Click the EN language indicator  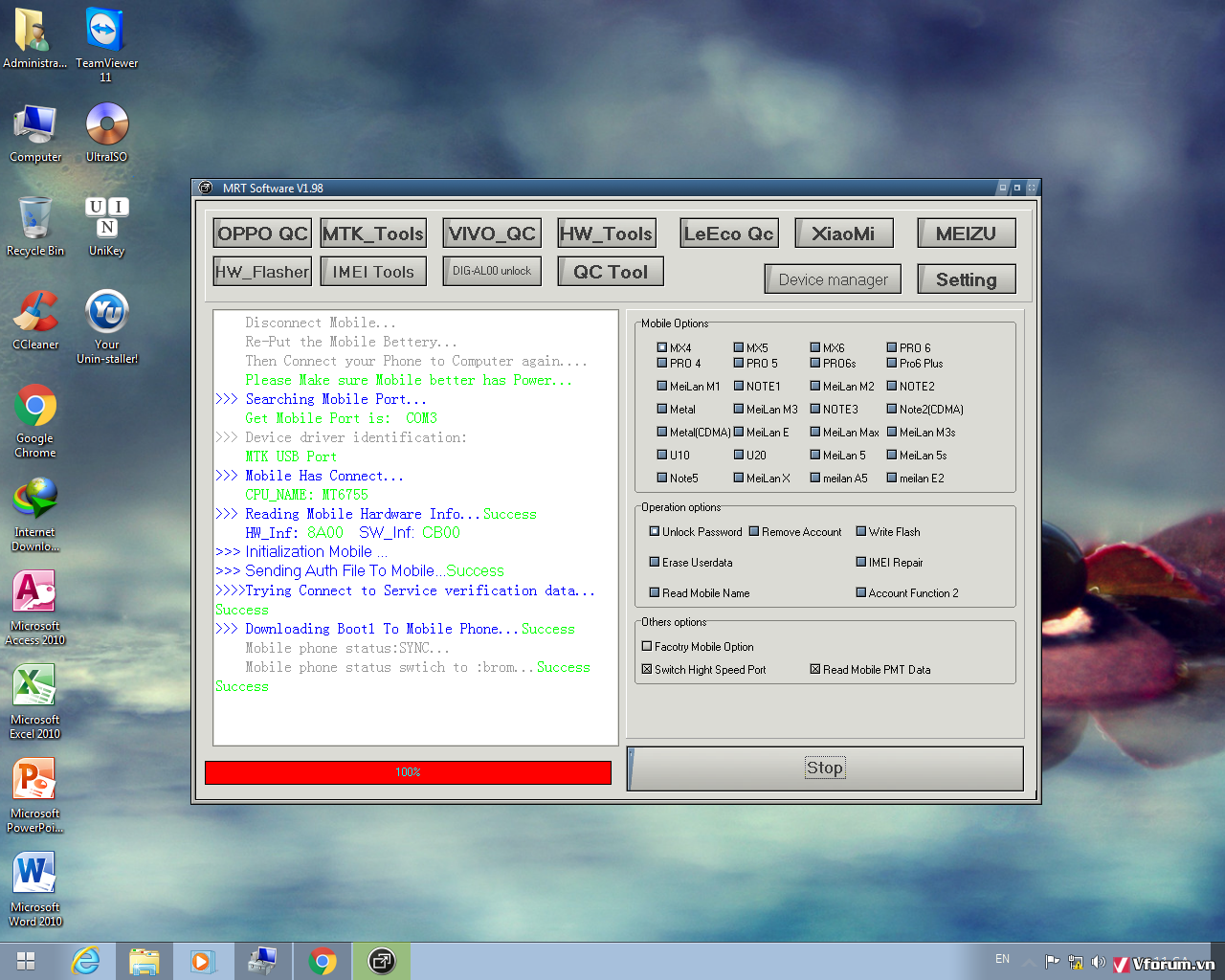tap(1002, 959)
